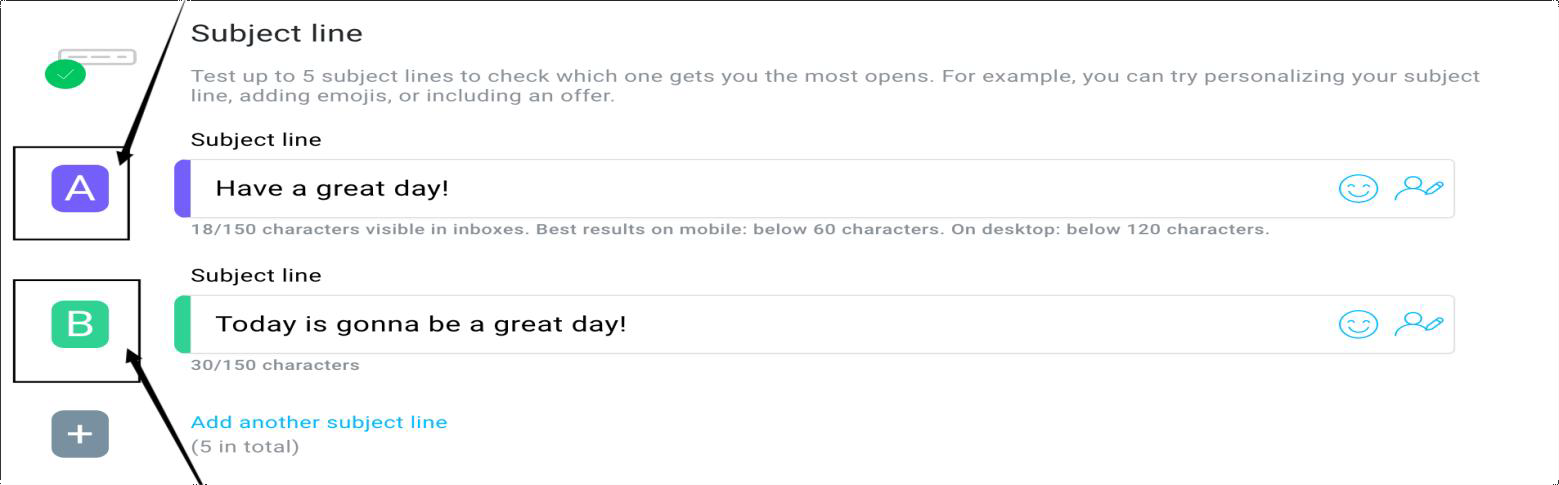This screenshot has width=1559, height=485.
Task: Click the green color strip on field B
Action: (x=182, y=324)
